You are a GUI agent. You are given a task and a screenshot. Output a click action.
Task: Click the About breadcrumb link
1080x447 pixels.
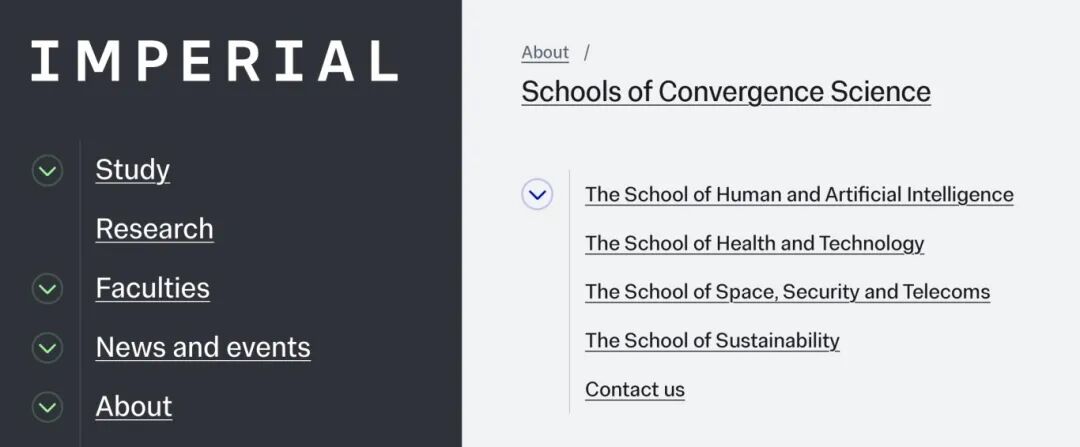(x=545, y=53)
